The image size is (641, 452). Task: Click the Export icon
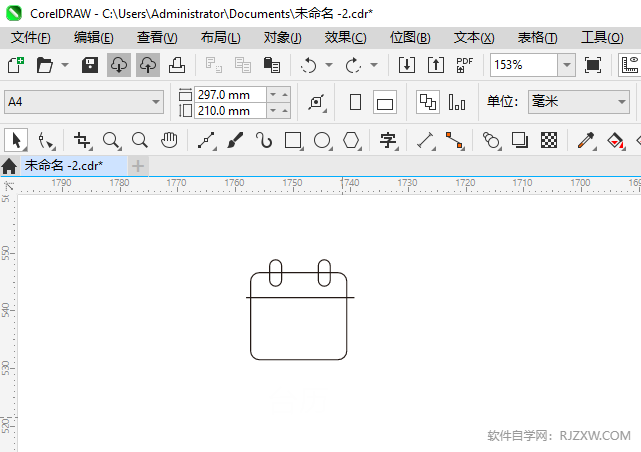(x=436, y=65)
